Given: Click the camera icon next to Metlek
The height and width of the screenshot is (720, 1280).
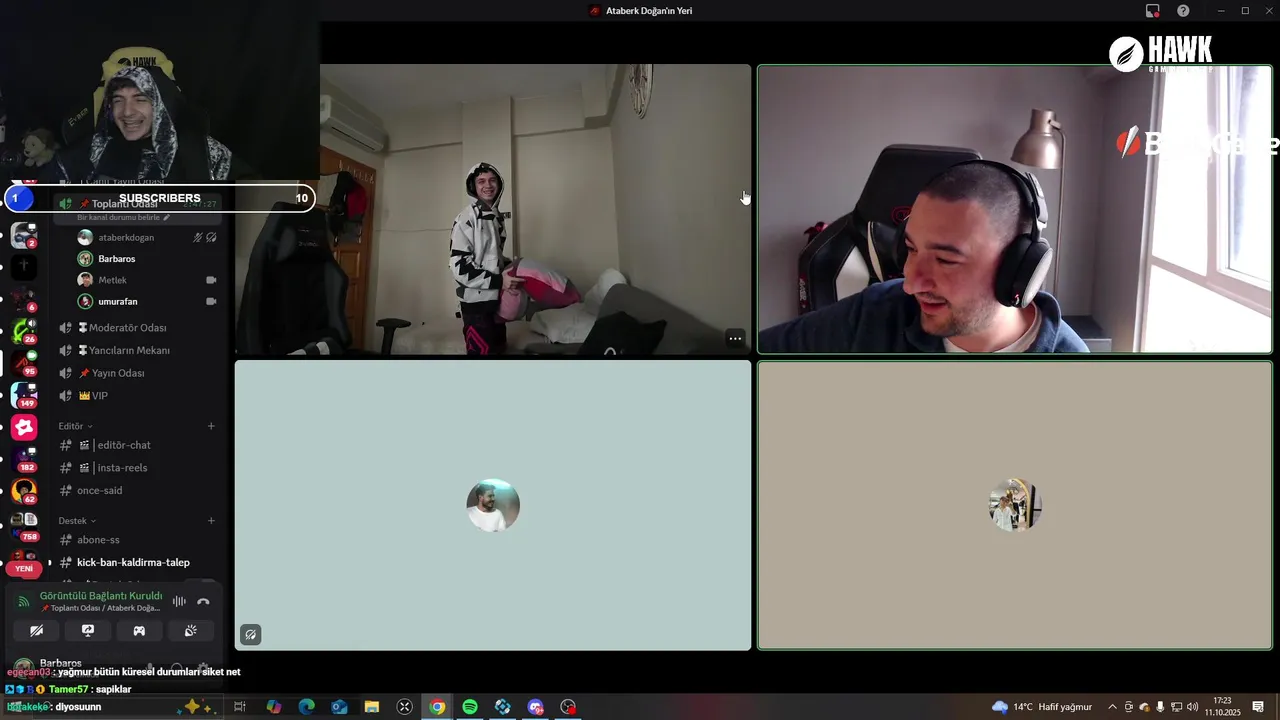Looking at the screenshot, I should tap(211, 280).
